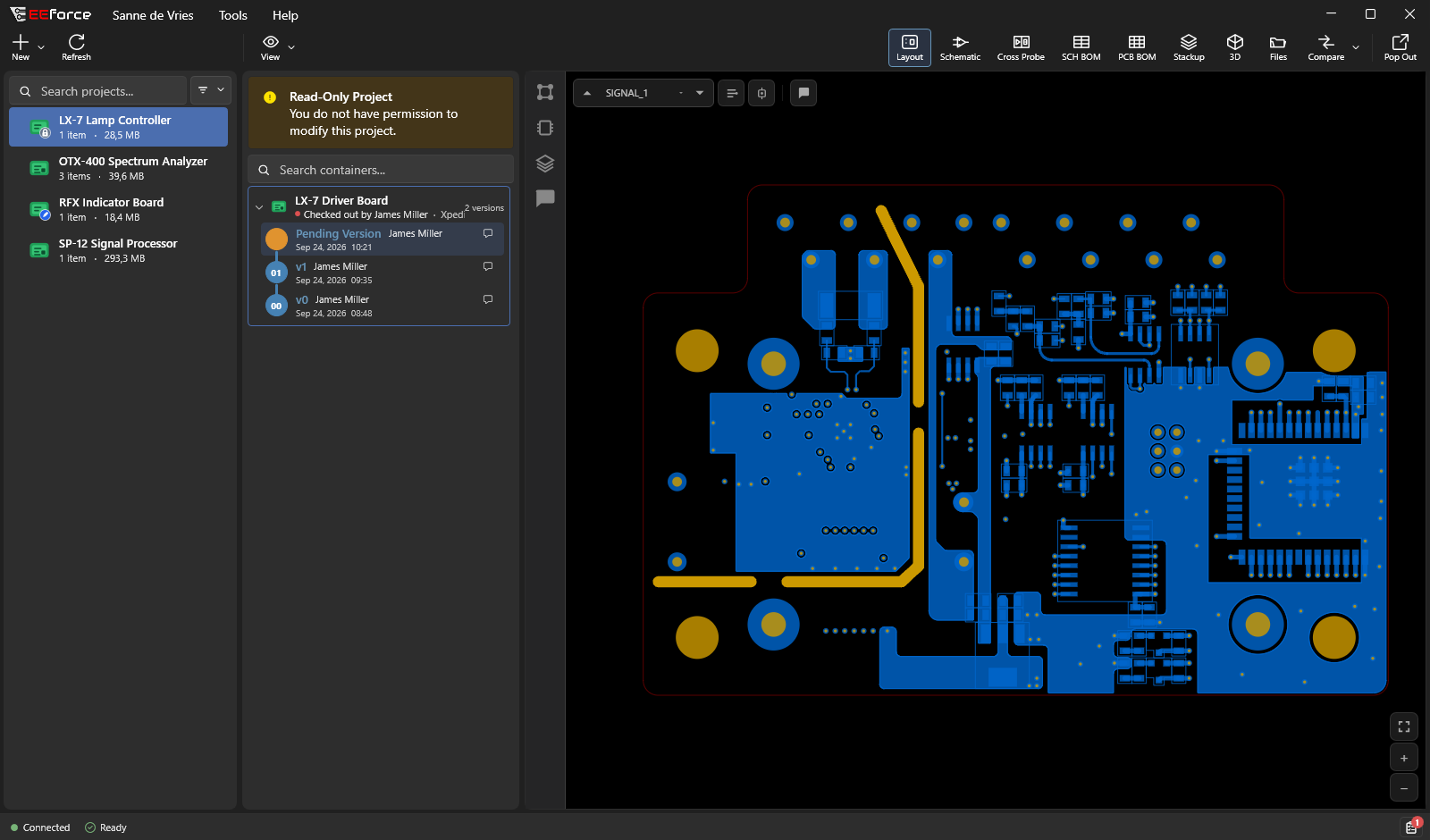Open the Layout view
The image size is (1430, 840).
[x=909, y=47]
